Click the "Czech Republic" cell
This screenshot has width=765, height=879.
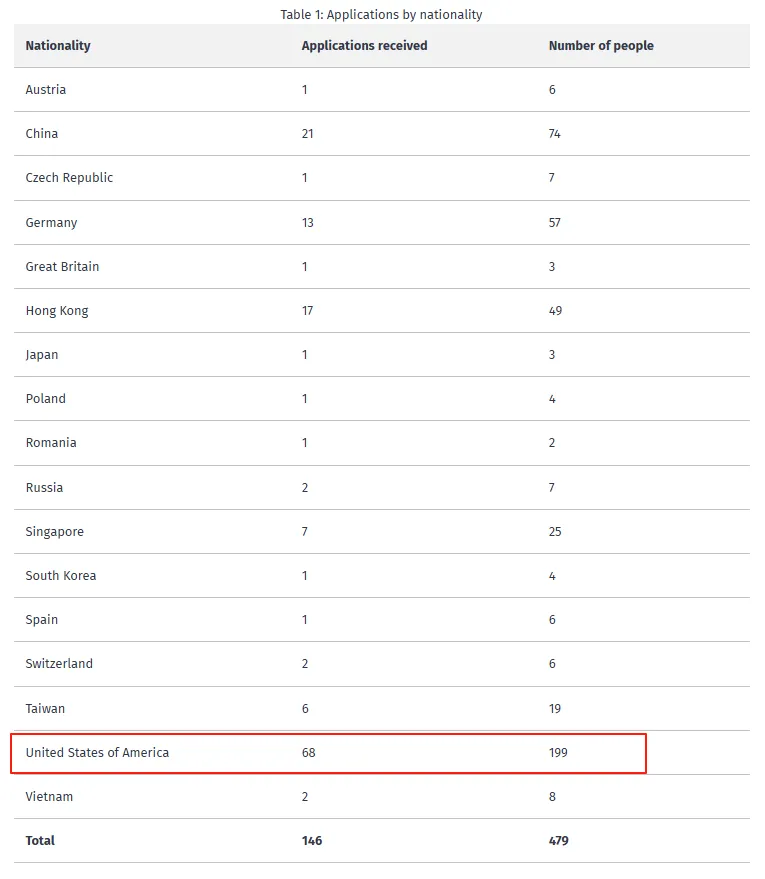[69, 178]
